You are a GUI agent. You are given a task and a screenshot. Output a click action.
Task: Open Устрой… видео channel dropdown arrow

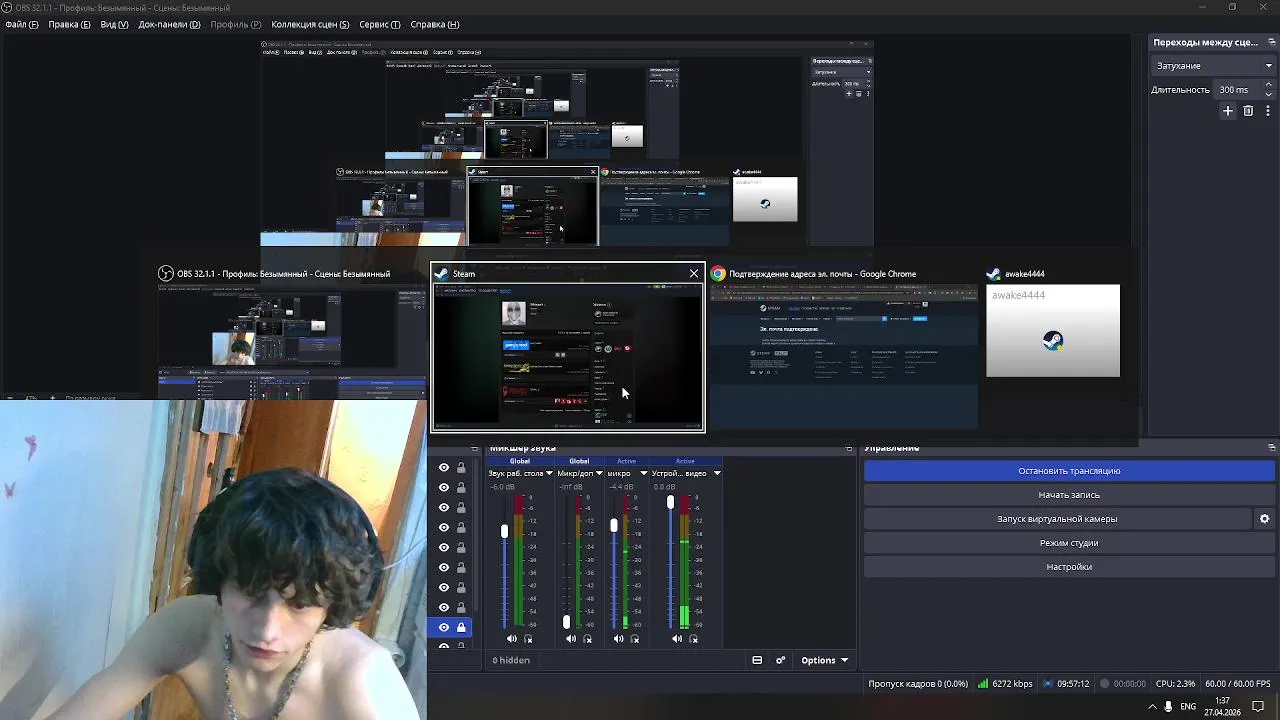[x=717, y=473]
